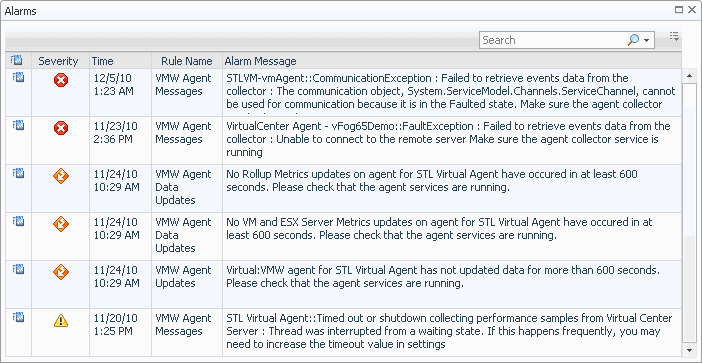
Task: Open alarm details icon for the 11/20/10 row
Action: [x=18, y=317]
